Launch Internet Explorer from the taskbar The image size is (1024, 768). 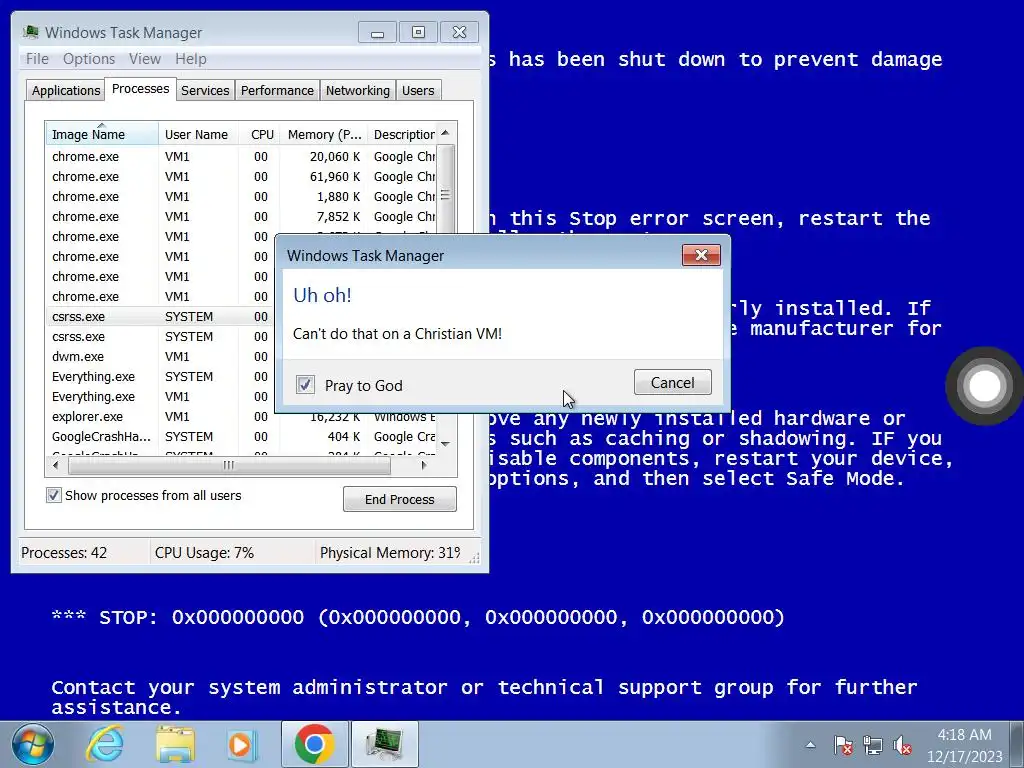click(106, 744)
